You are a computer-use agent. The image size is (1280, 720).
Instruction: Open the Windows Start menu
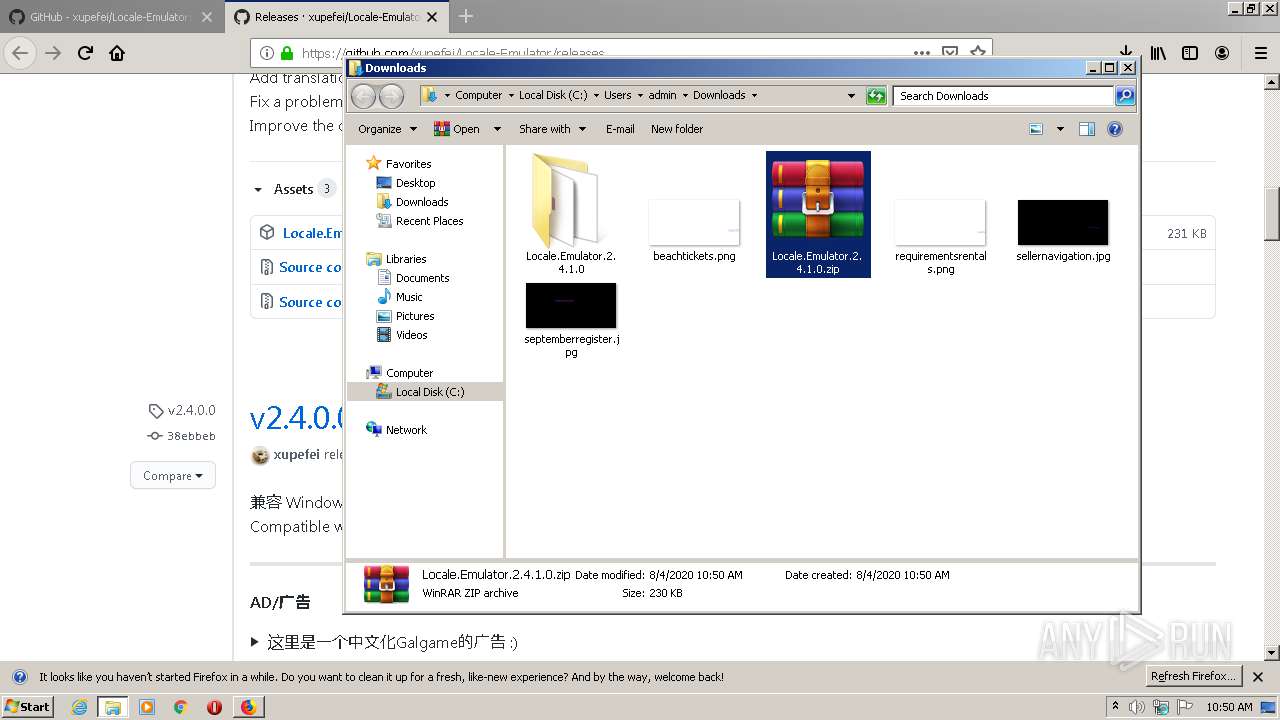(28, 706)
